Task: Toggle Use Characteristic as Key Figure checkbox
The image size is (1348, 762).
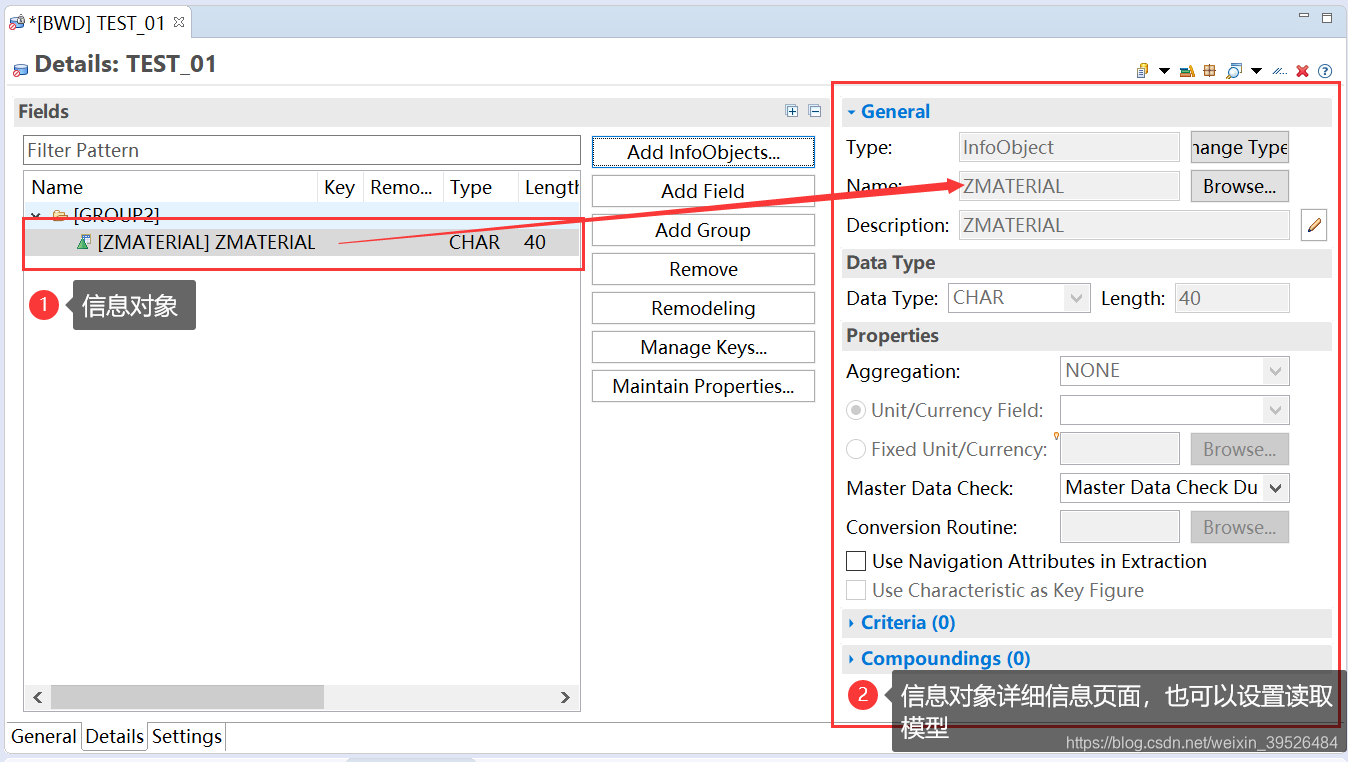Action: click(856, 590)
